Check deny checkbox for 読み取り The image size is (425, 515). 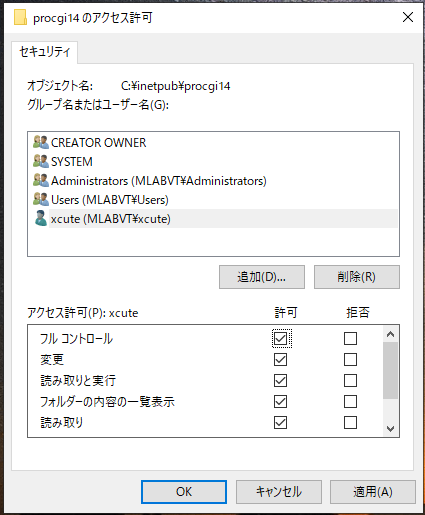coord(350,422)
